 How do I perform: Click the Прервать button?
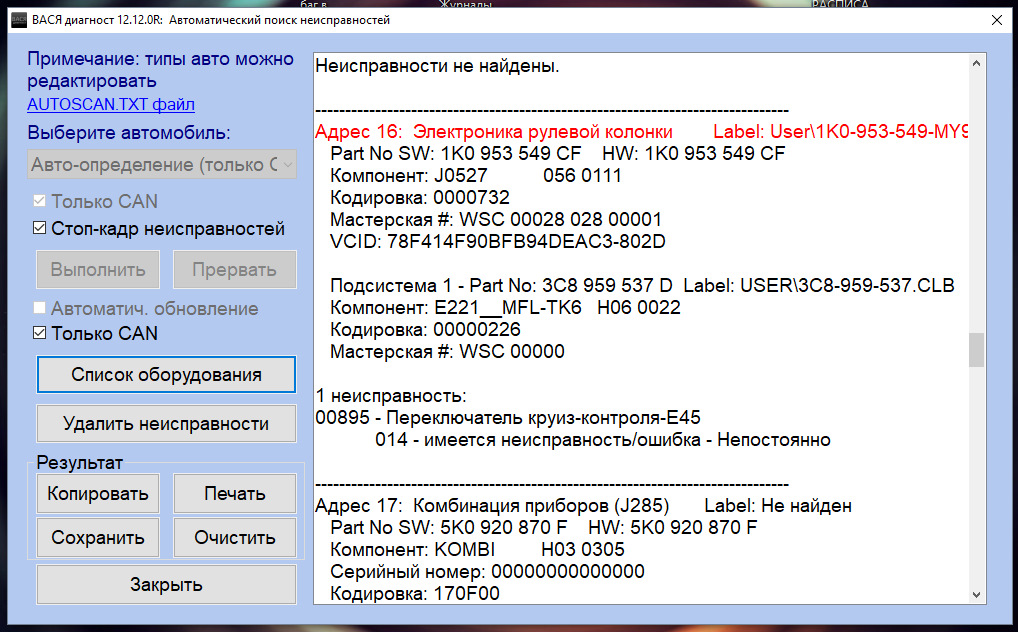pyautogui.click(x=234, y=270)
